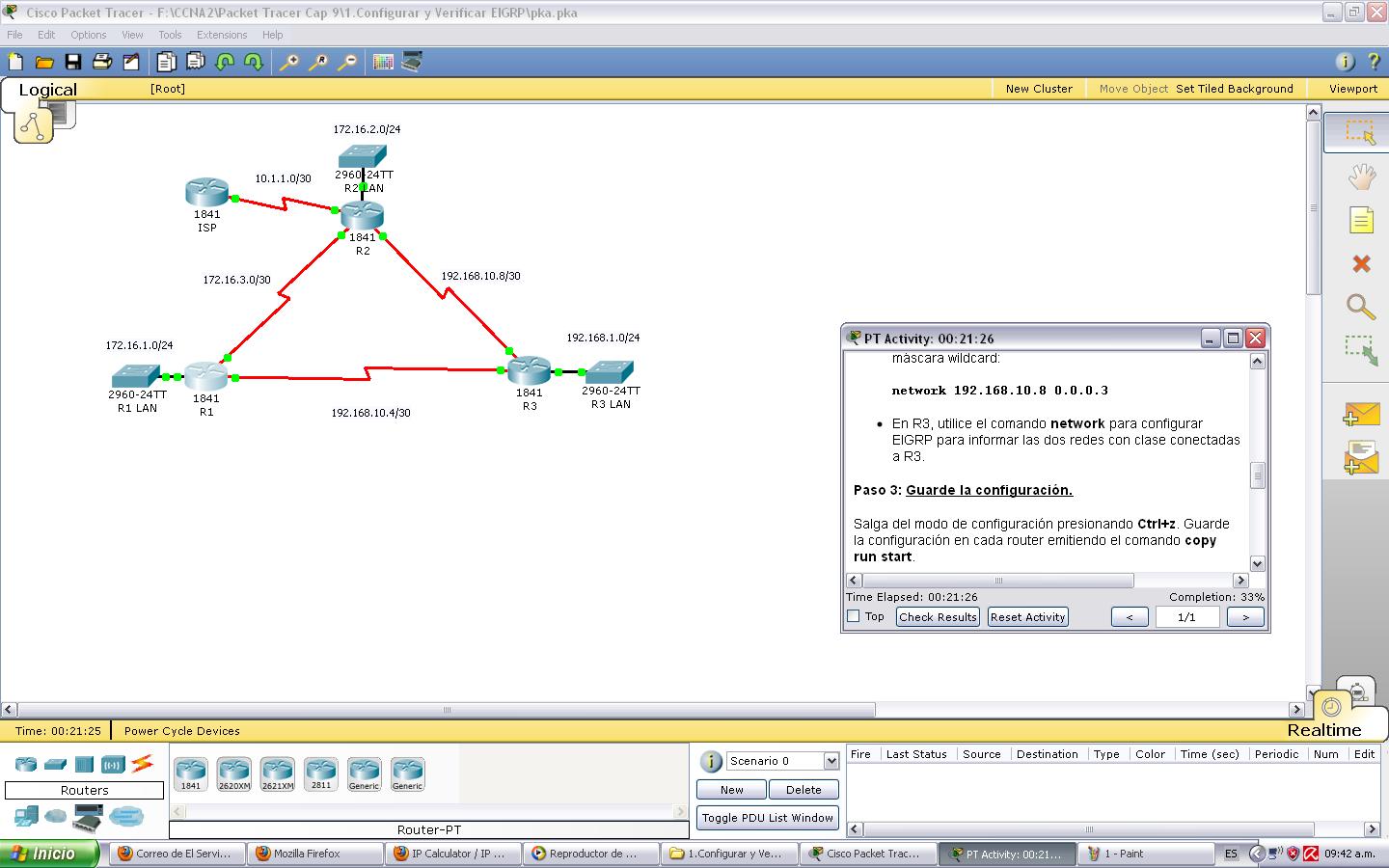Screen dimensions: 1389x868
Task: Add a complex PDU with the open envelope icon
Action: (x=1361, y=458)
